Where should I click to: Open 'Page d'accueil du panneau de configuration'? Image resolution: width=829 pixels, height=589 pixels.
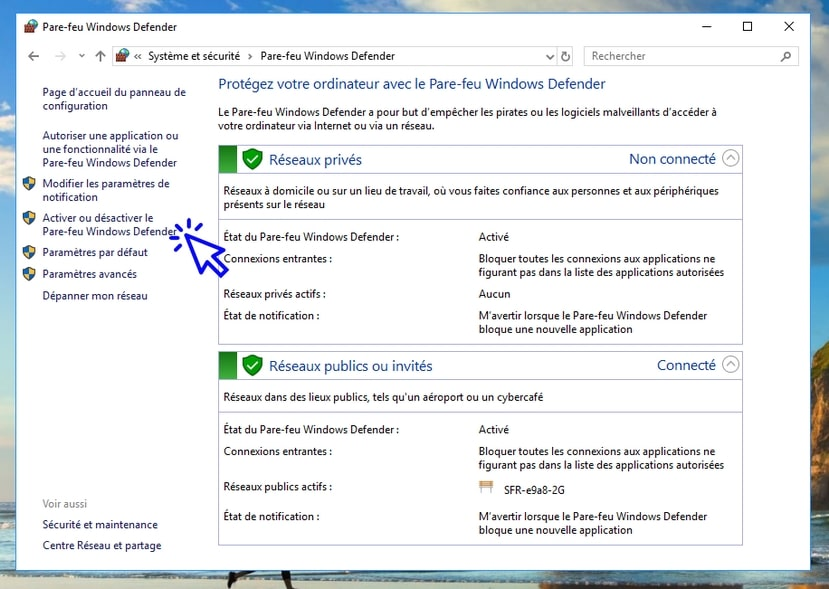coord(114,99)
